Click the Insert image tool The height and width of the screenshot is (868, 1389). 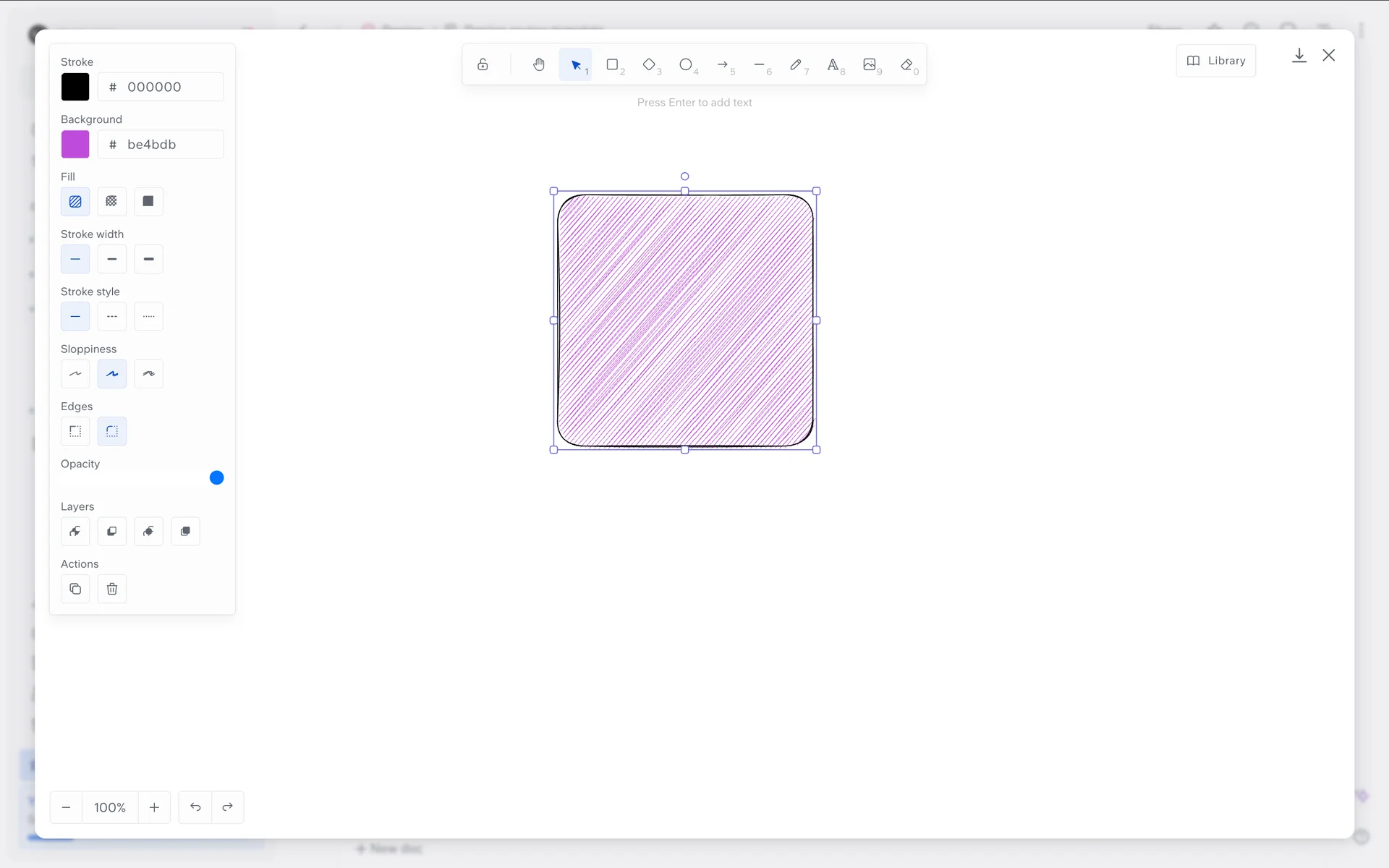click(870, 65)
